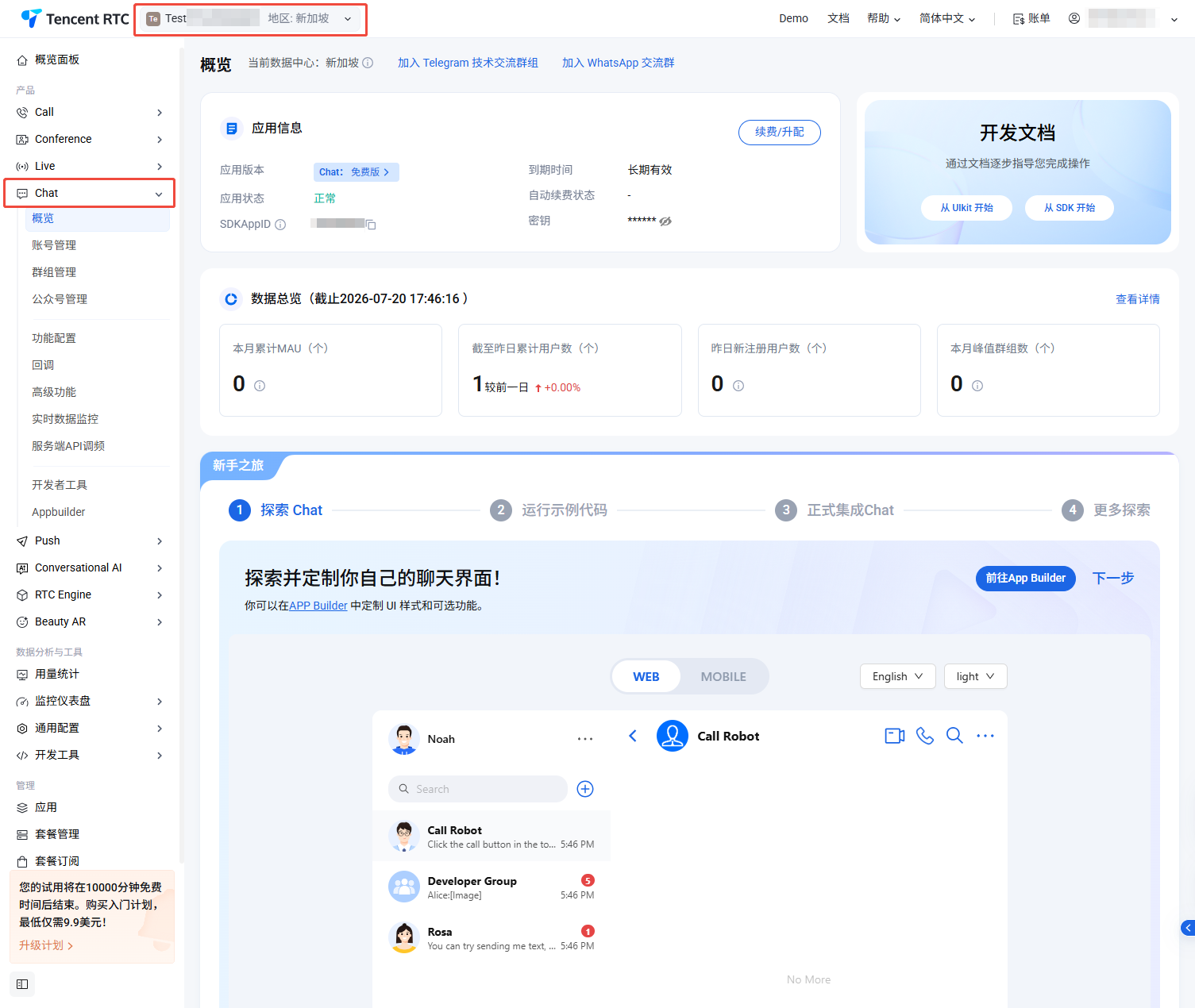1195x1008 pixels.
Task: Open 回调 in the sidebar
Action: [x=43, y=365]
